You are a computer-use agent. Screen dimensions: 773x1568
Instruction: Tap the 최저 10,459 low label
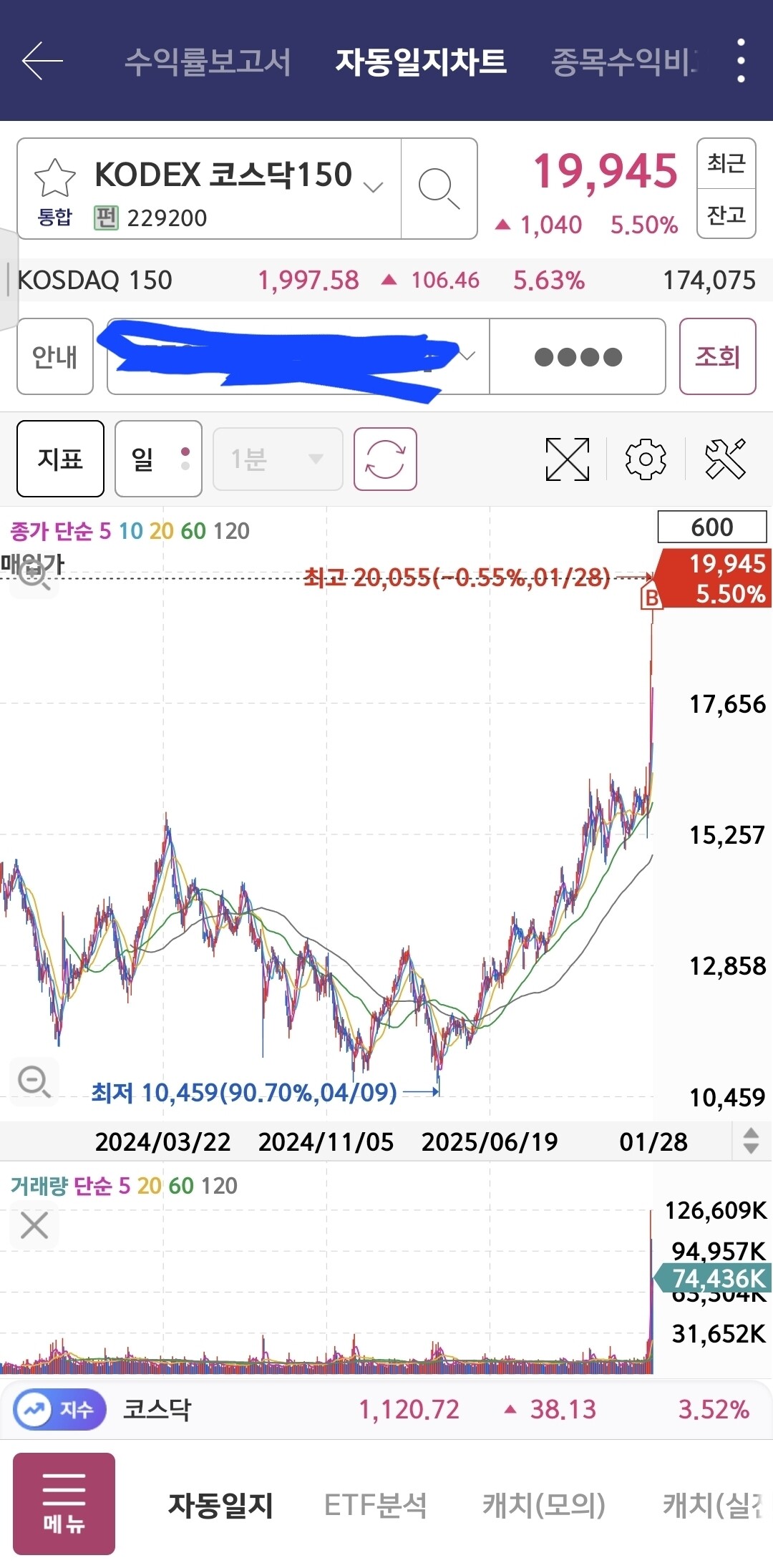(x=243, y=1093)
